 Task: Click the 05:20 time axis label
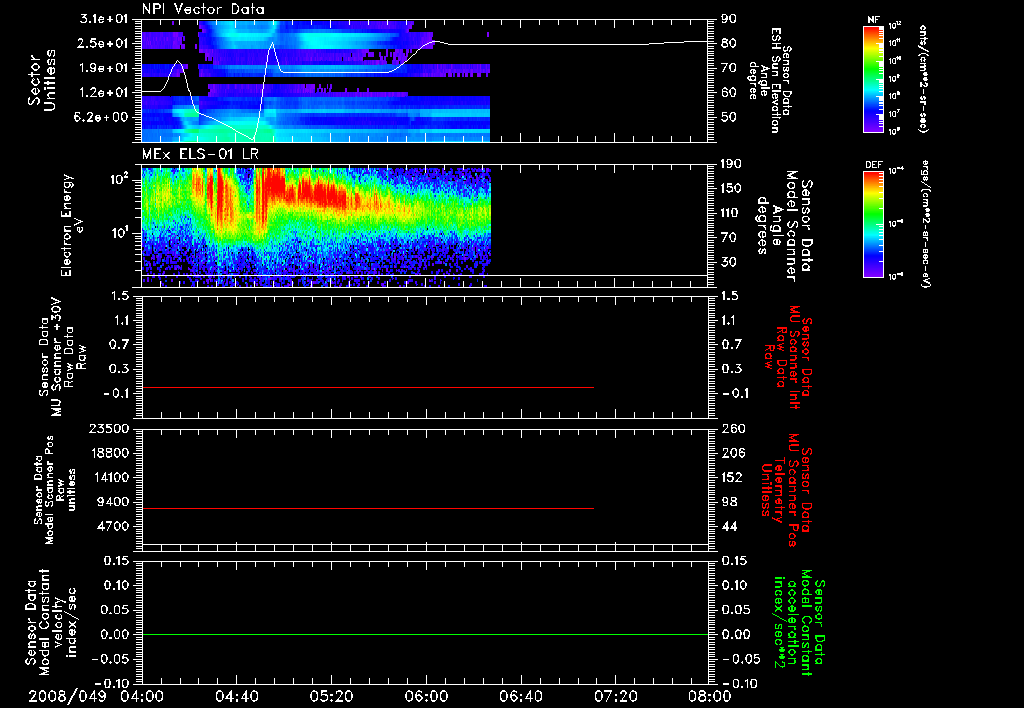click(331, 696)
